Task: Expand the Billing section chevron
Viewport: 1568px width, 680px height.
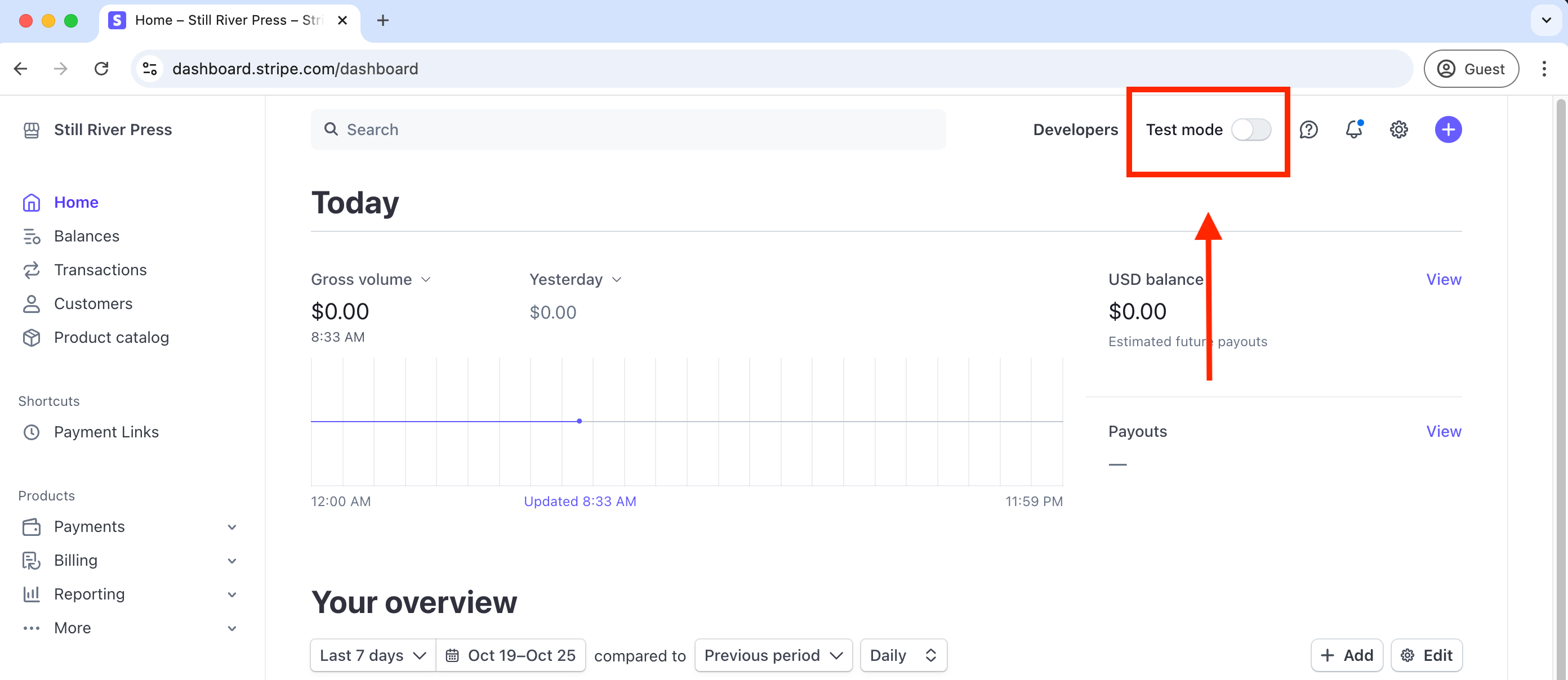Action: click(x=232, y=561)
